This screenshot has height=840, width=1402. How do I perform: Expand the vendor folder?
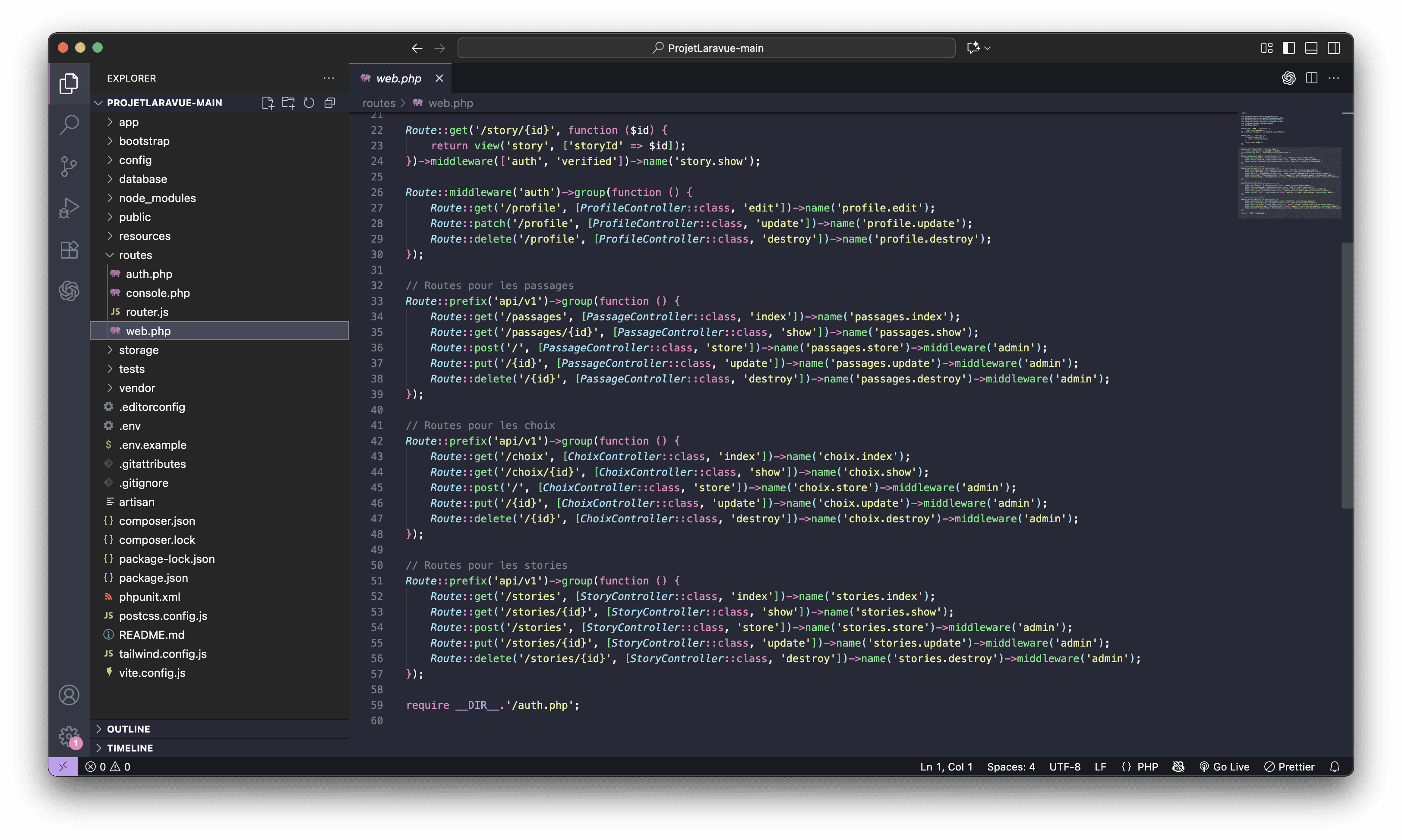(x=219, y=388)
